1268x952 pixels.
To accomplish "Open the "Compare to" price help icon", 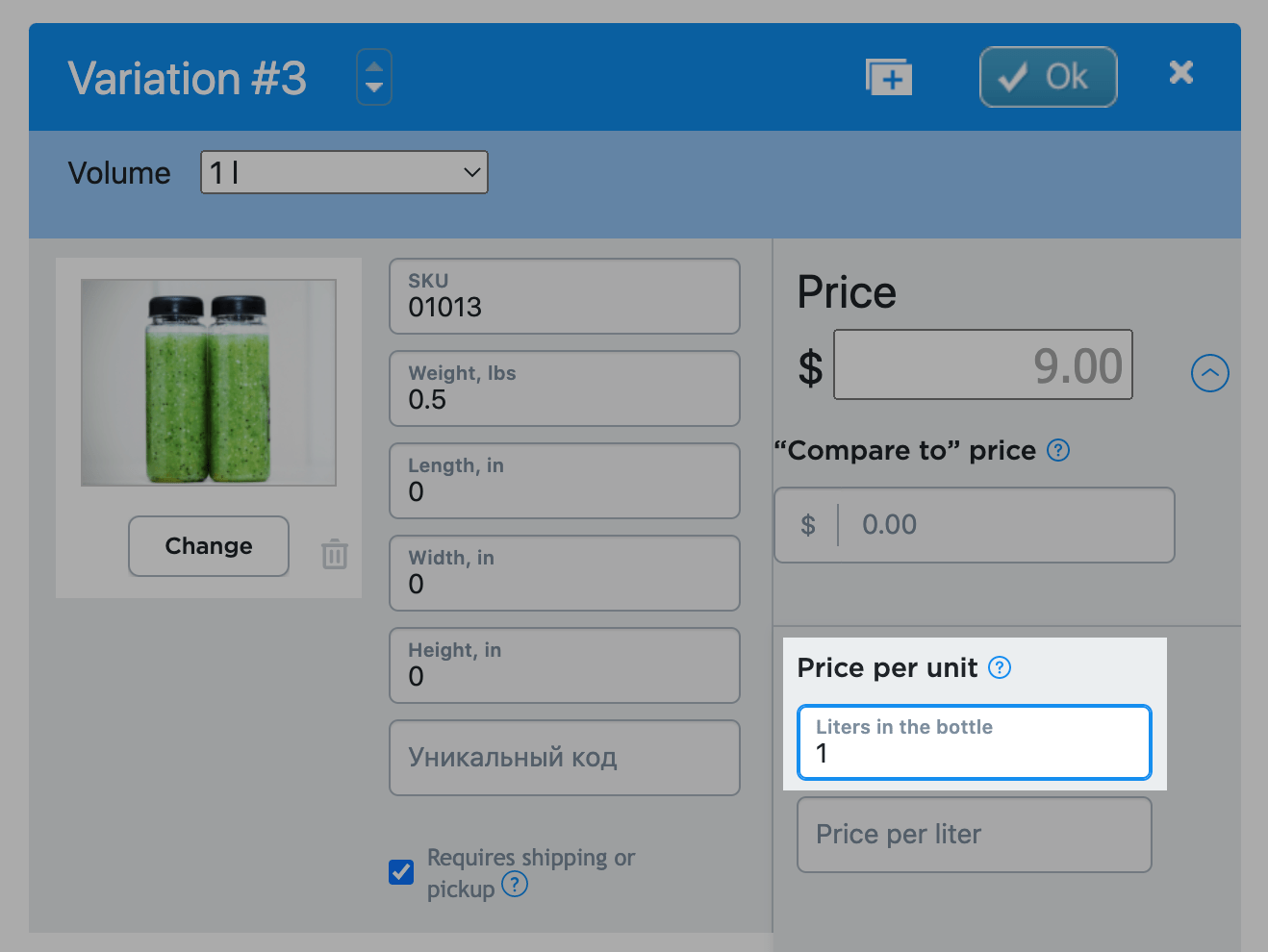I will (1057, 450).
